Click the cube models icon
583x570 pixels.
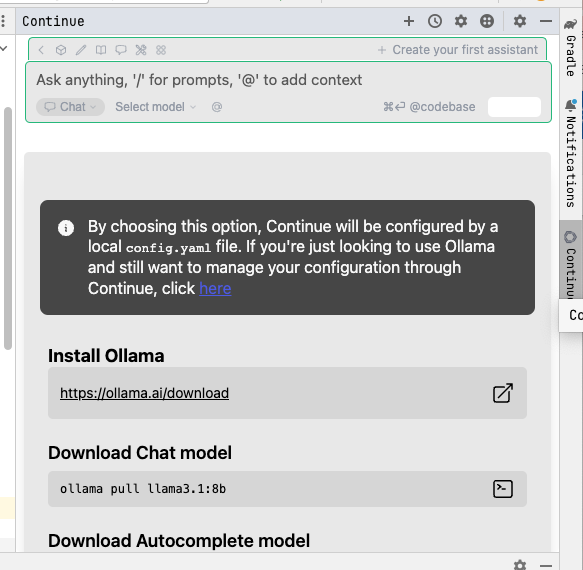(x=61, y=50)
